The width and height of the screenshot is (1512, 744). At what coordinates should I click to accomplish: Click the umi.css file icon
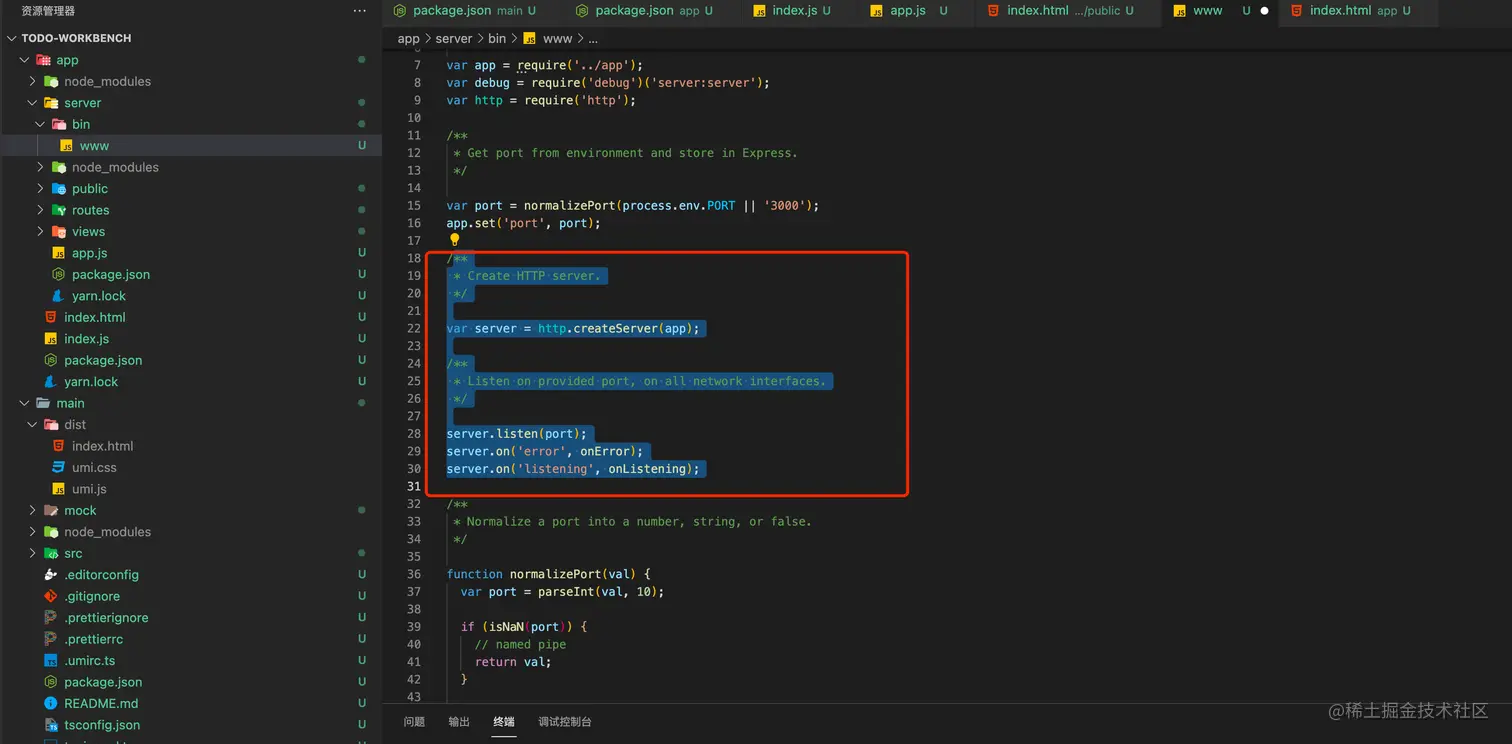pos(58,468)
